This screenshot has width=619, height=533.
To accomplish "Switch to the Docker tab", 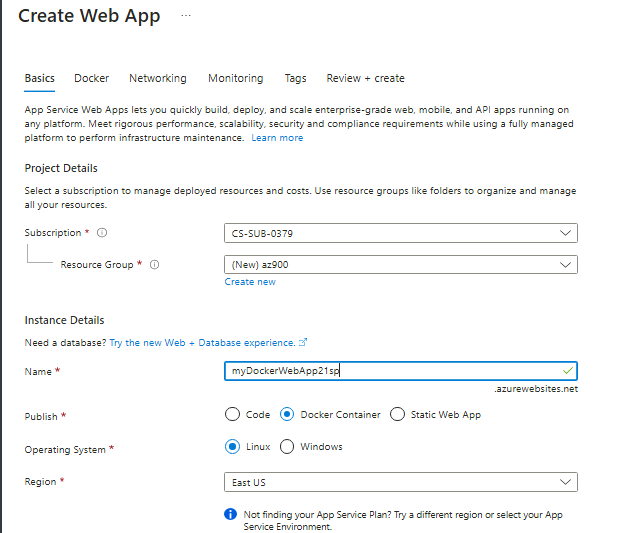I will tap(91, 78).
